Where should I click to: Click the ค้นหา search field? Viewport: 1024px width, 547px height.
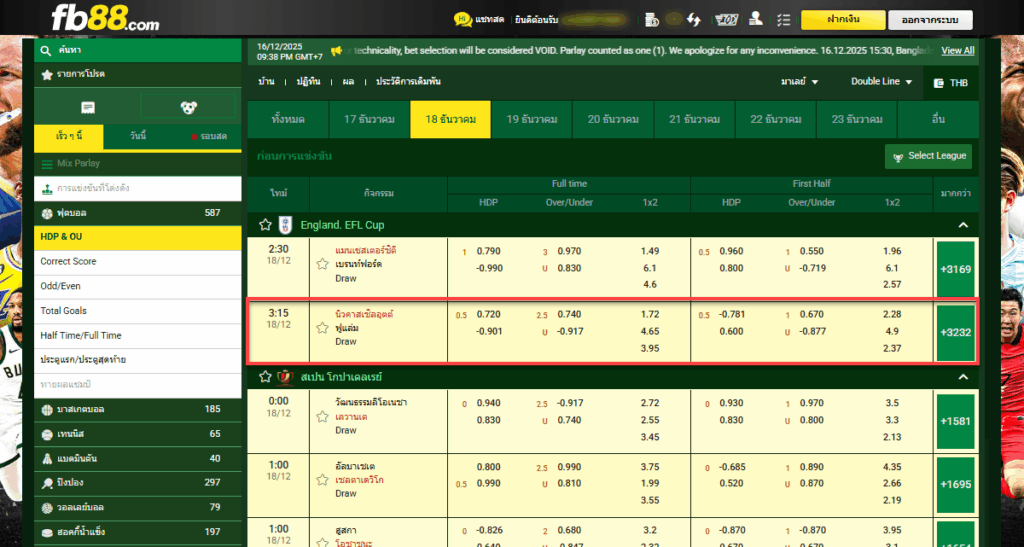(138, 50)
